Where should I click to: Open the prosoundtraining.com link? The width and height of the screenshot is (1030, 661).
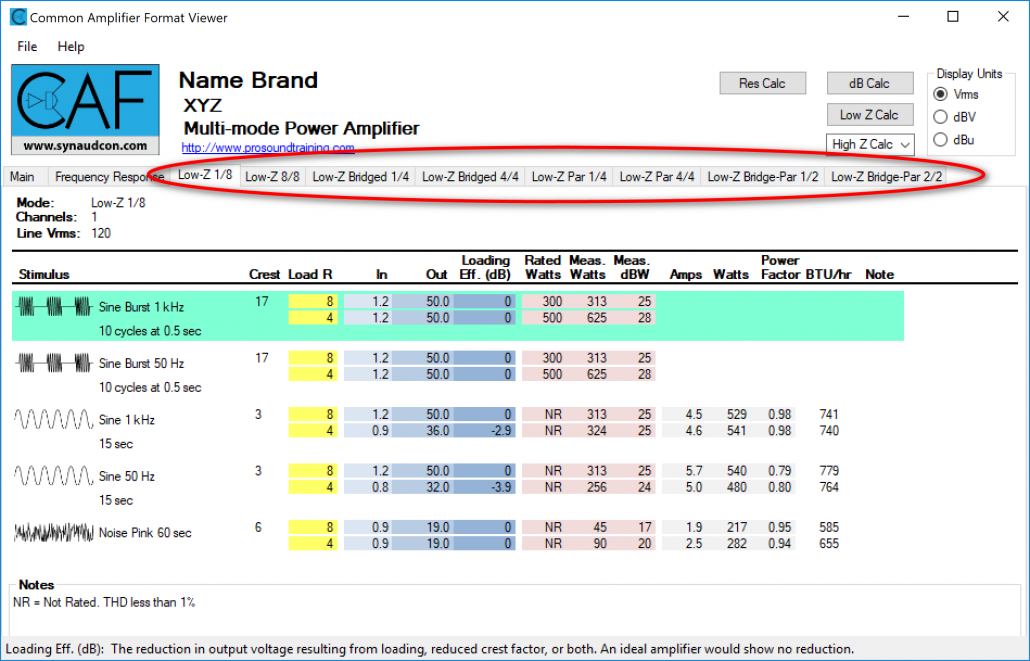coord(268,148)
